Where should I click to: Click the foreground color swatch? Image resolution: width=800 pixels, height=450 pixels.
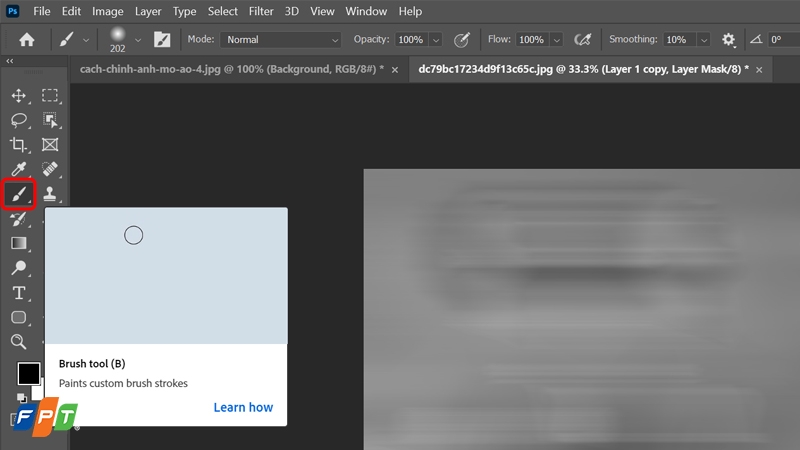tap(29, 373)
